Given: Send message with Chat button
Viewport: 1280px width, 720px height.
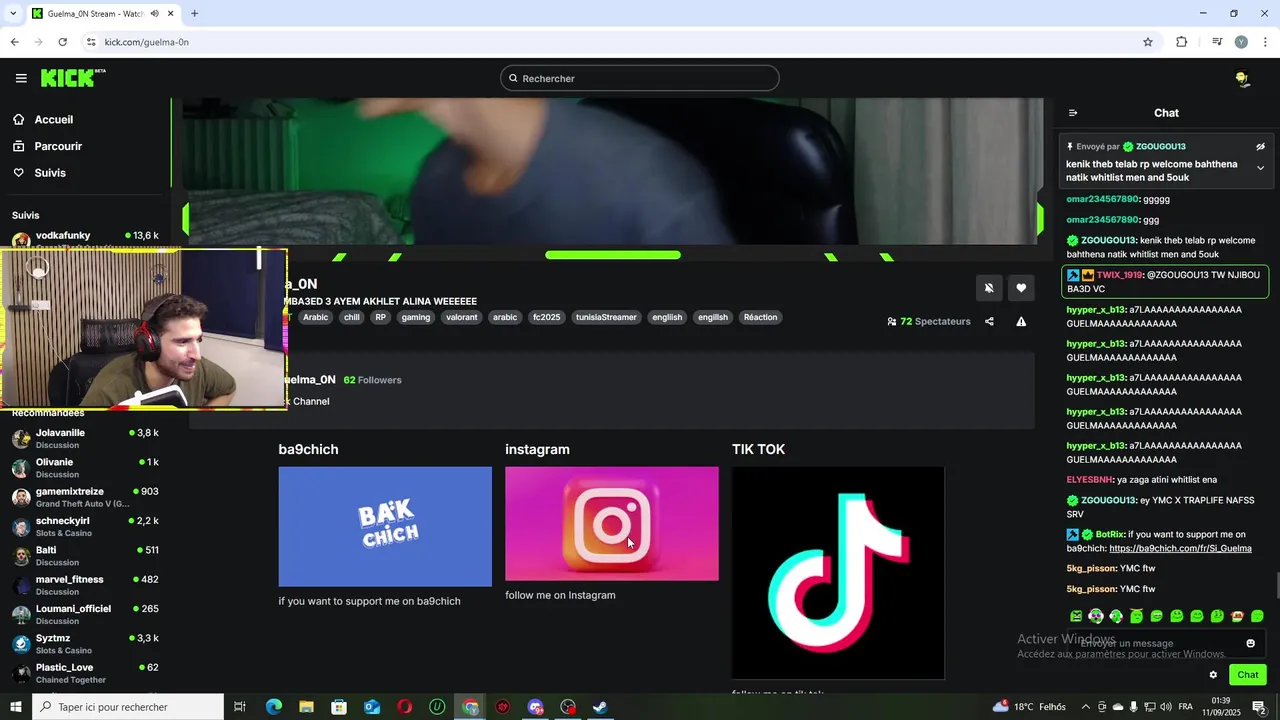Looking at the screenshot, I should point(1248,675).
